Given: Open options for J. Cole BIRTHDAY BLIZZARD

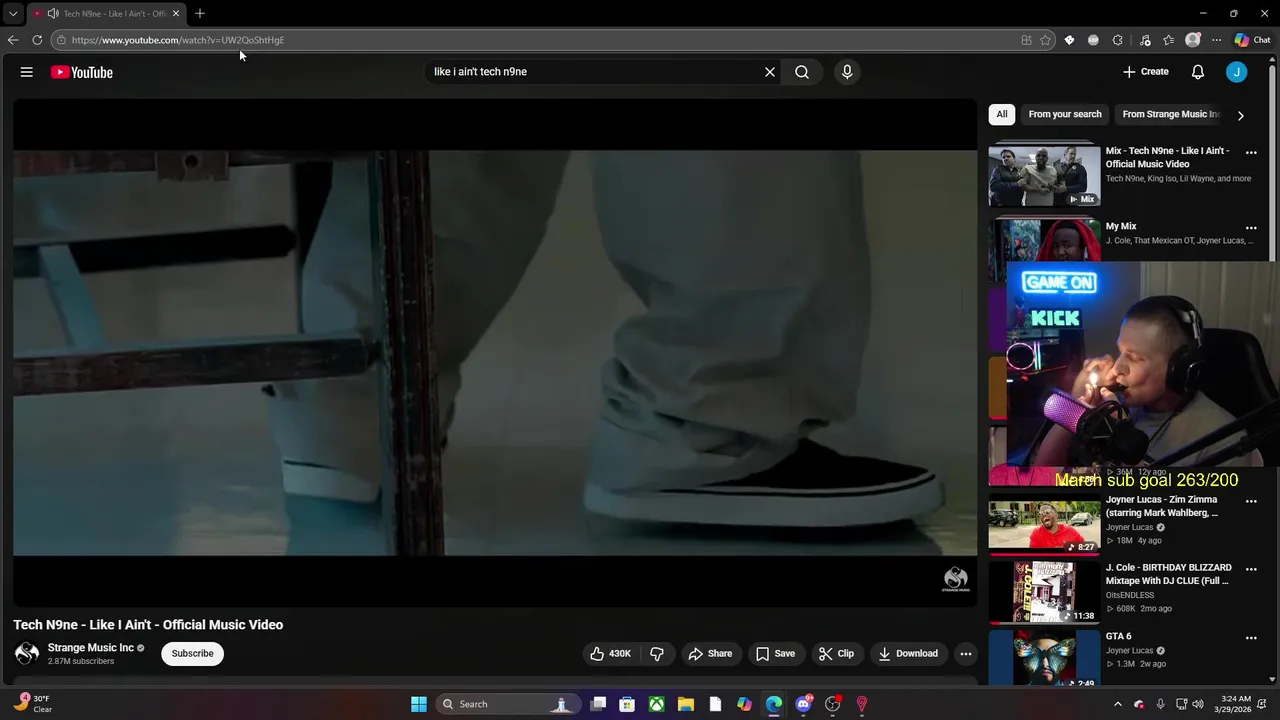Looking at the screenshot, I should point(1251,569).
